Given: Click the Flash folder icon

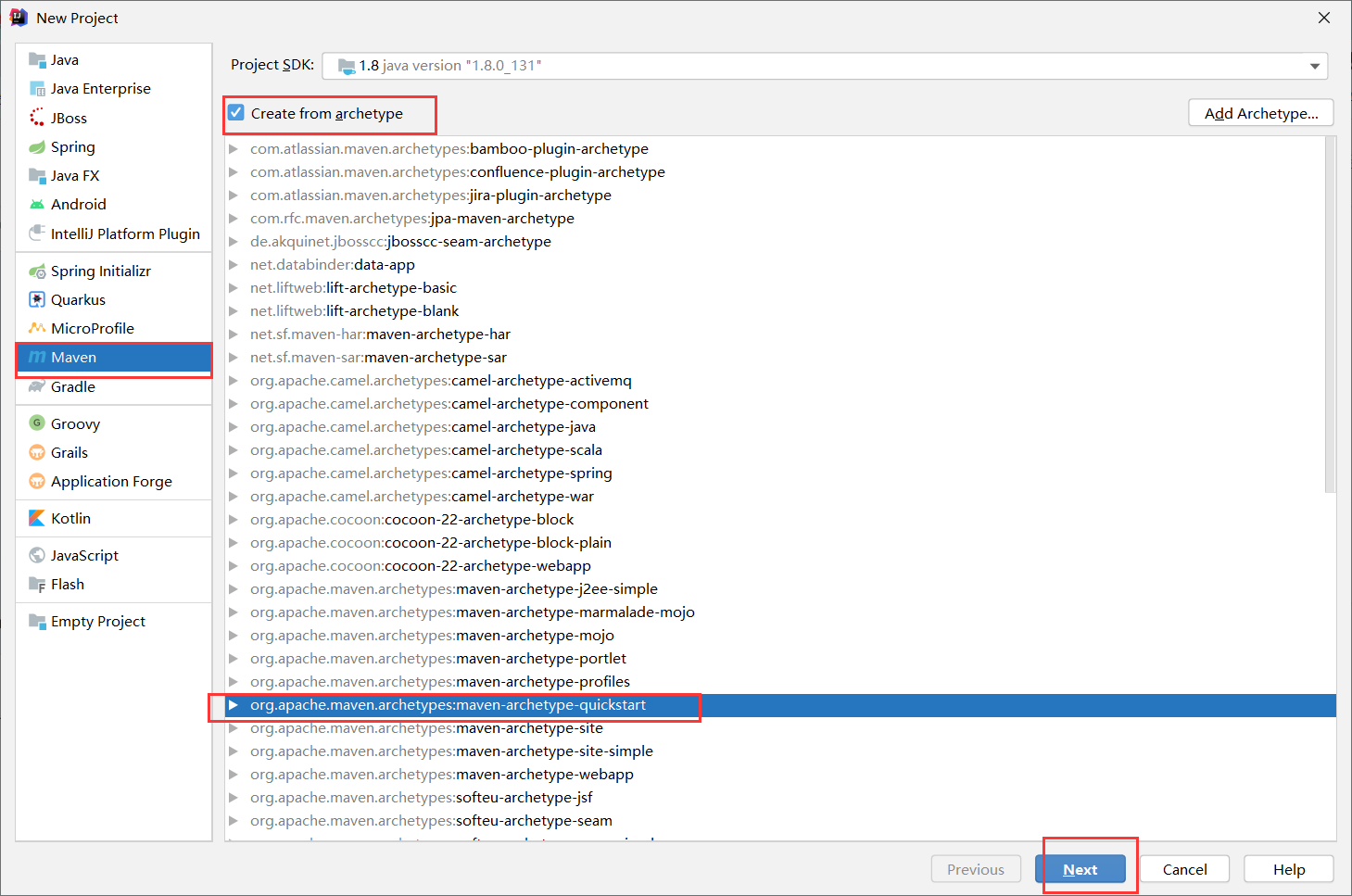Looking at the screenshot, I should pos(37,585).
